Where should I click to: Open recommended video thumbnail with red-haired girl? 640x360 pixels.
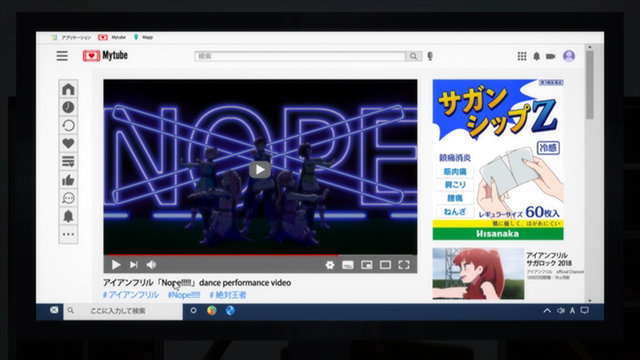tap(478, 273)
